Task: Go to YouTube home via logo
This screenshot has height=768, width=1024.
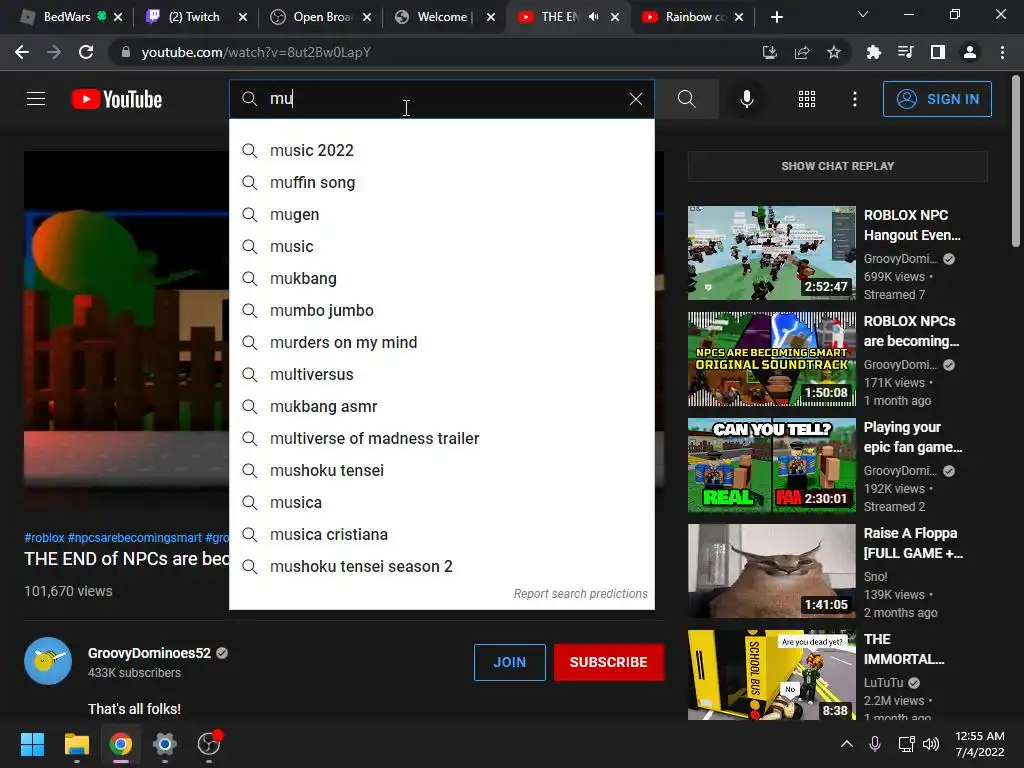Action: 116,99
